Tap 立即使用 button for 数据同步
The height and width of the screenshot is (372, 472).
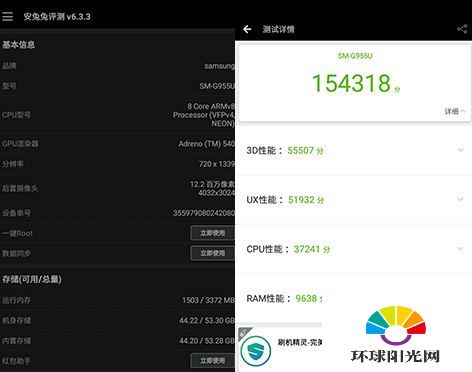[x=212, y=253]
